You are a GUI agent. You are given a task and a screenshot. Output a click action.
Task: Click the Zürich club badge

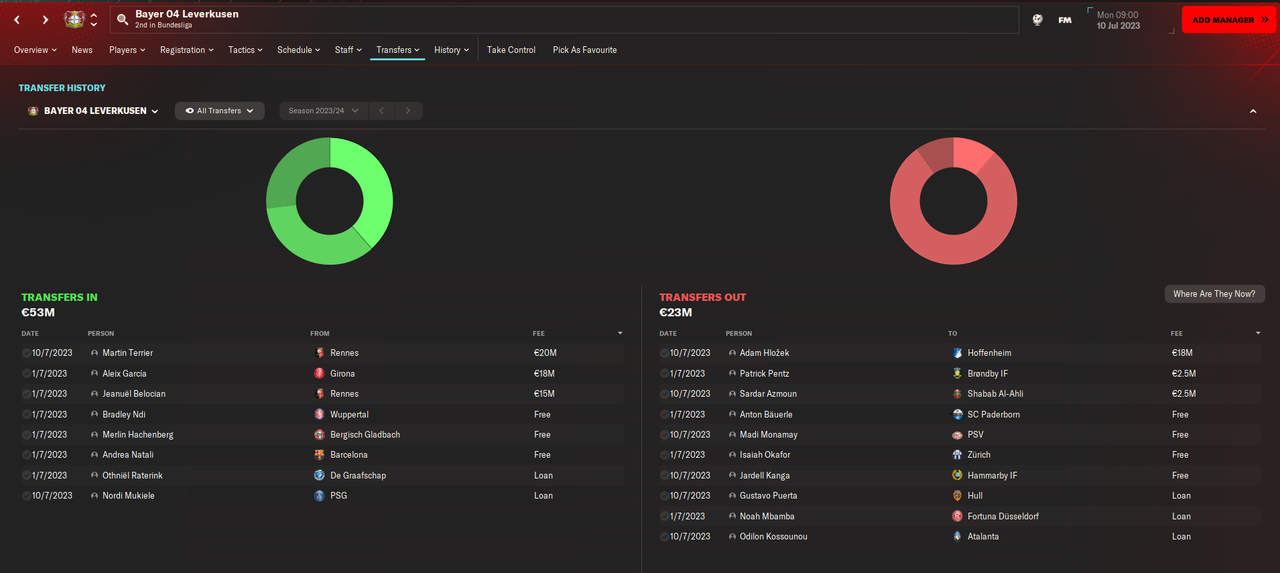958,455
